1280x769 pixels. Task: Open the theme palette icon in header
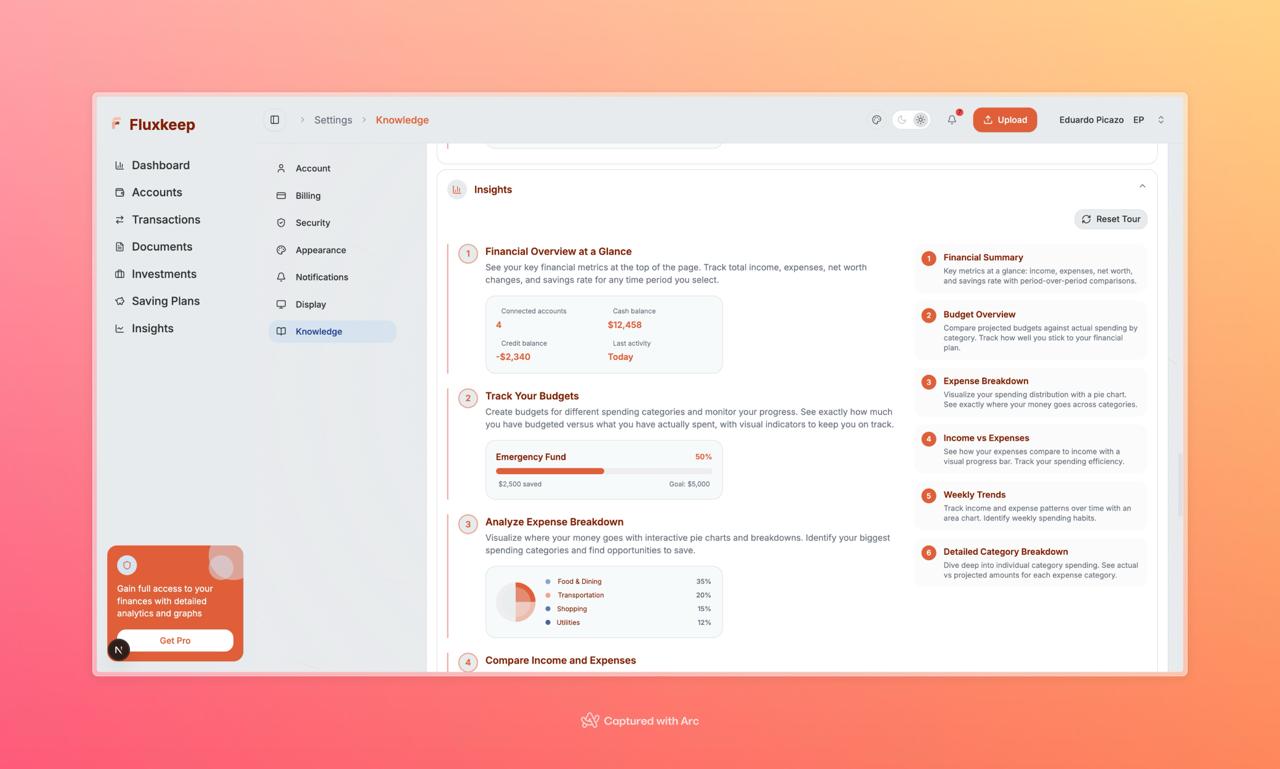click(876, 120)
